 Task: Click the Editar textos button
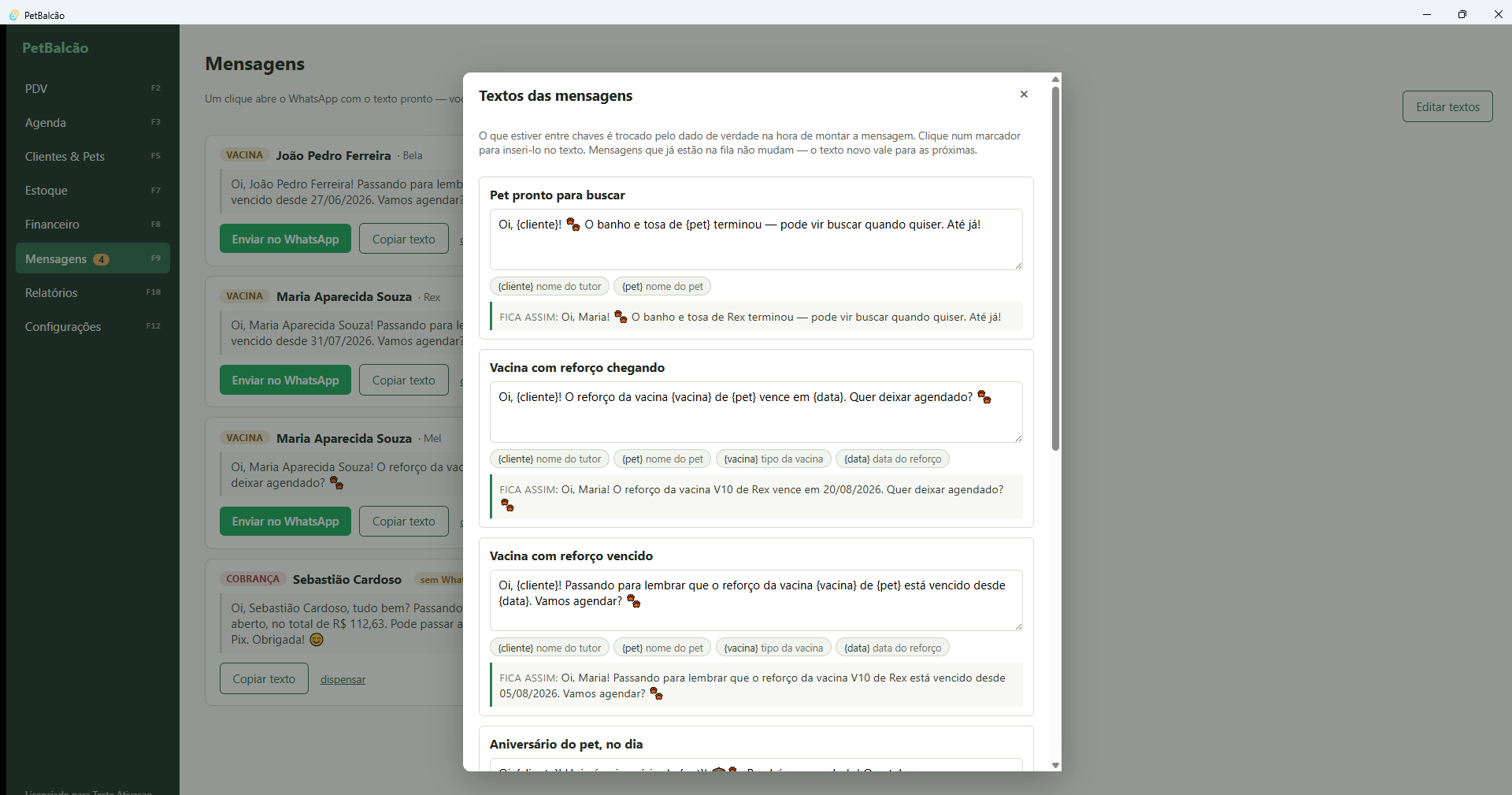(1447, 107)
